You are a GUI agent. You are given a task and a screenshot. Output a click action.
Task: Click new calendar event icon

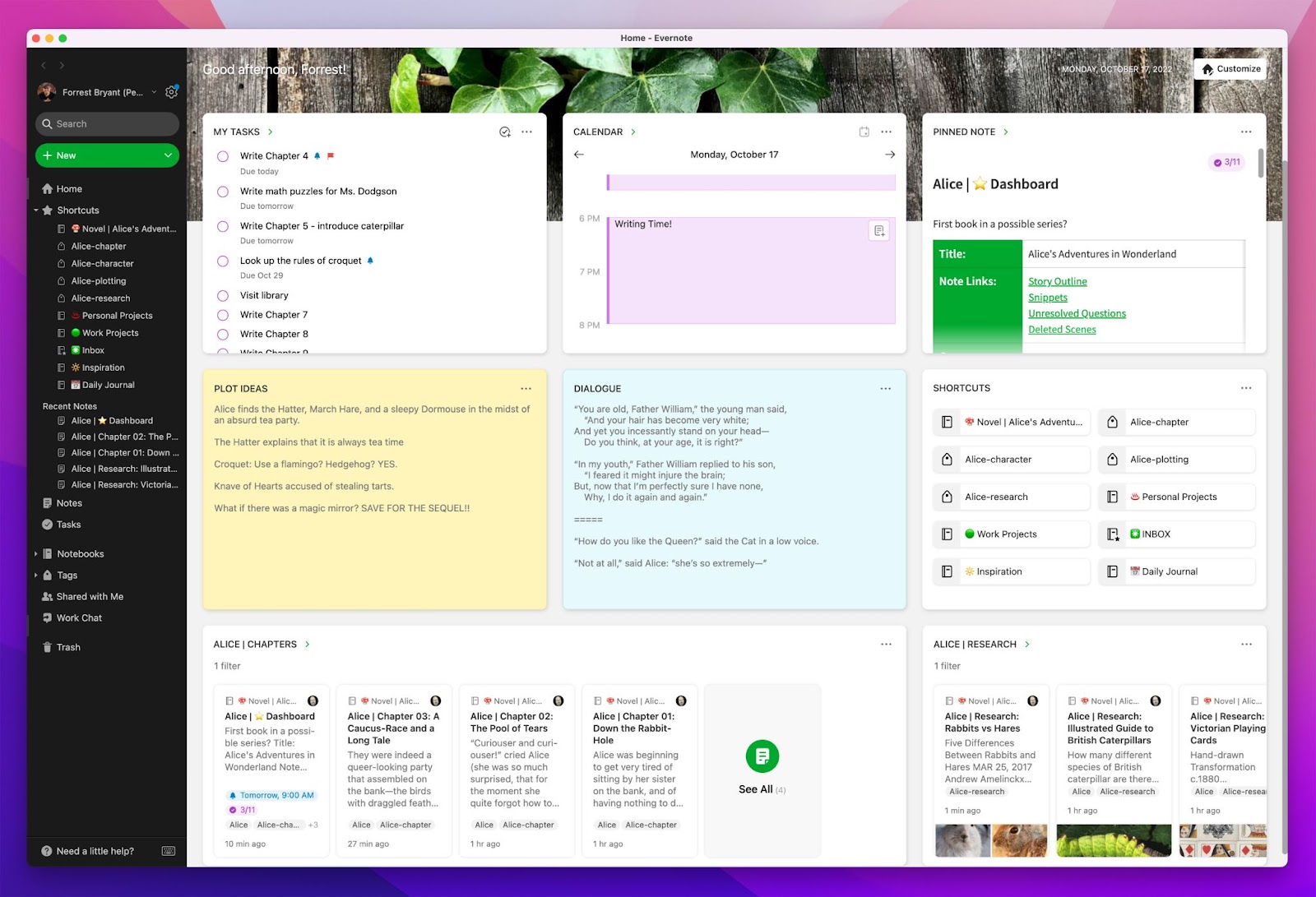tap(864, 132)
